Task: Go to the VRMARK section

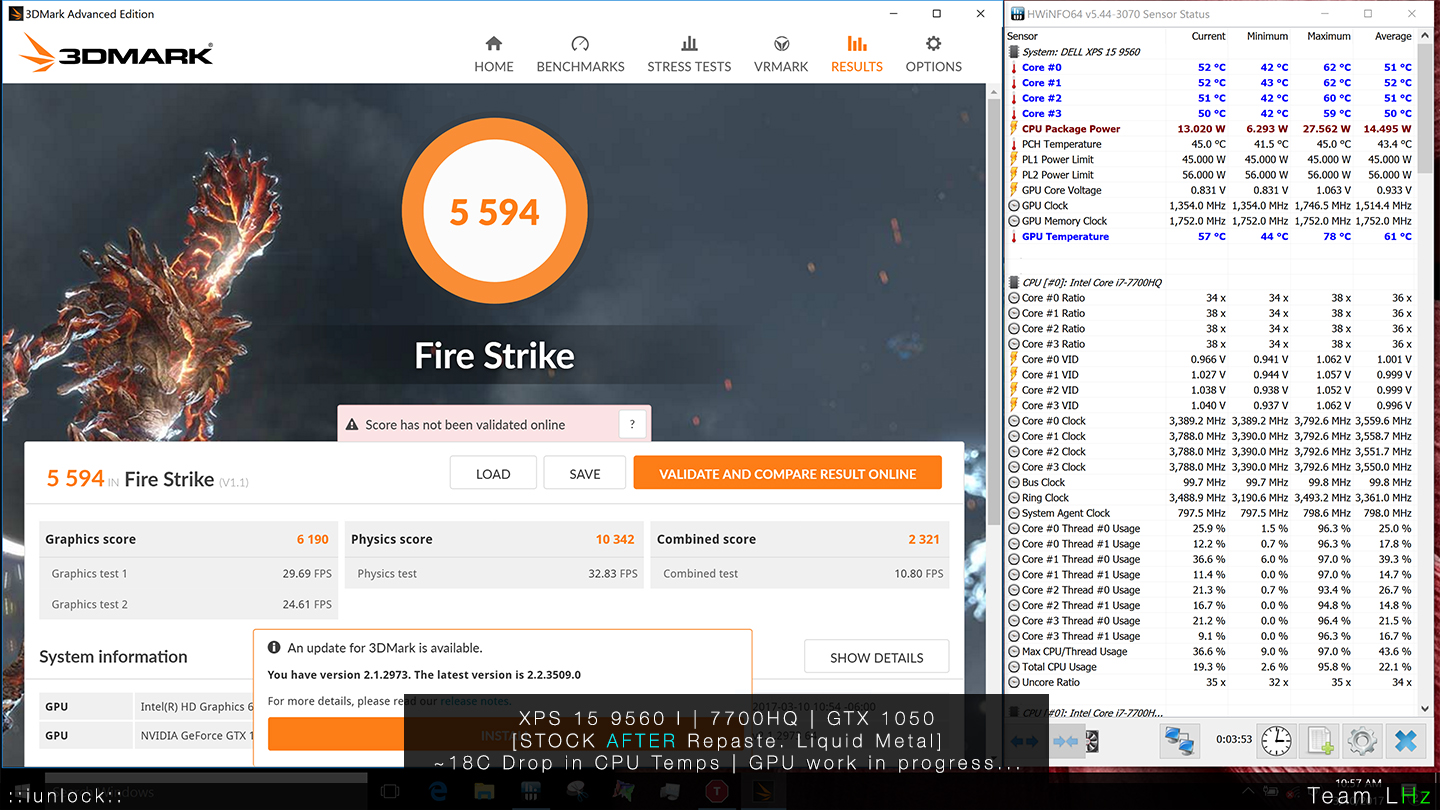Action: coord(781,54)
